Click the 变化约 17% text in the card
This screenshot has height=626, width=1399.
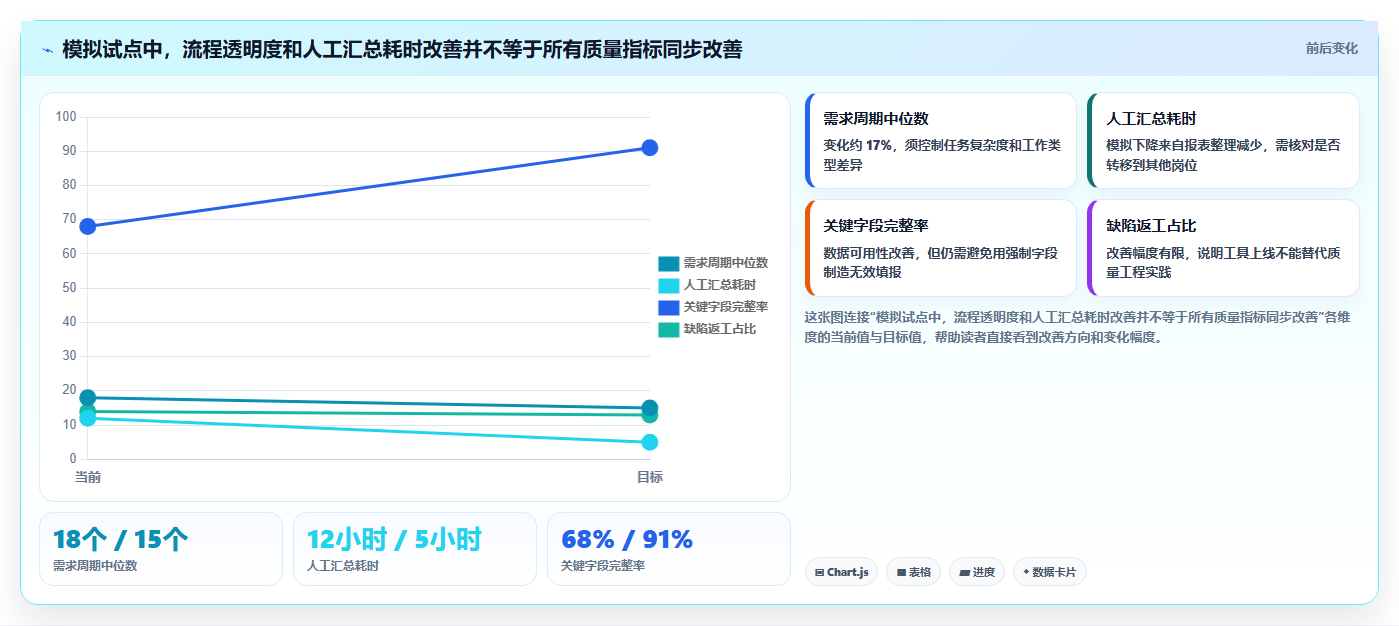(858, 145)
